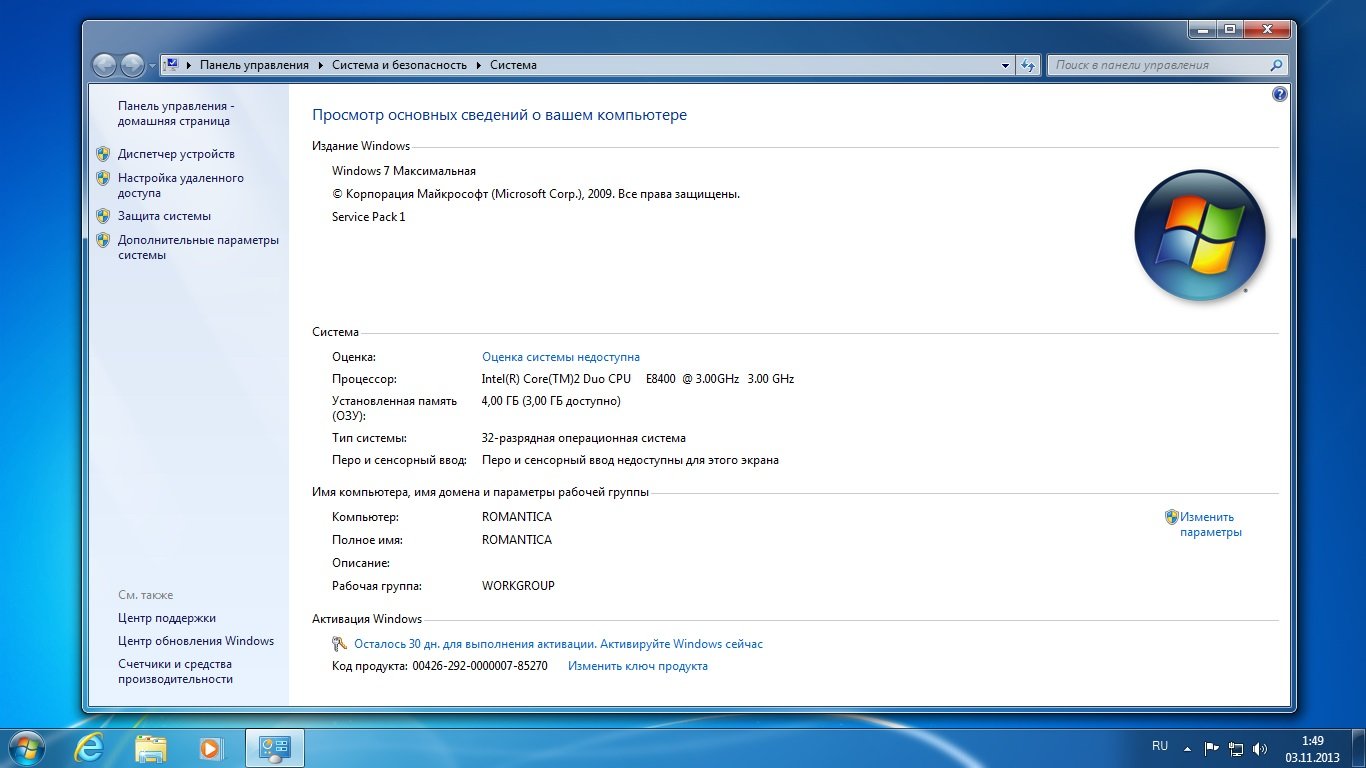1366x768 pixels.
Task: Click "Осталось 30 дн. для выполнения активации" link
Action: 558,644
